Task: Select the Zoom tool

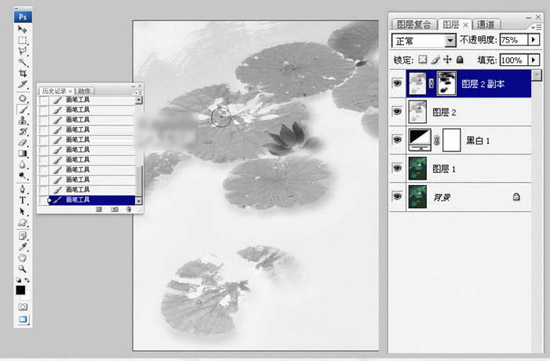Action: tap(22, 269)
